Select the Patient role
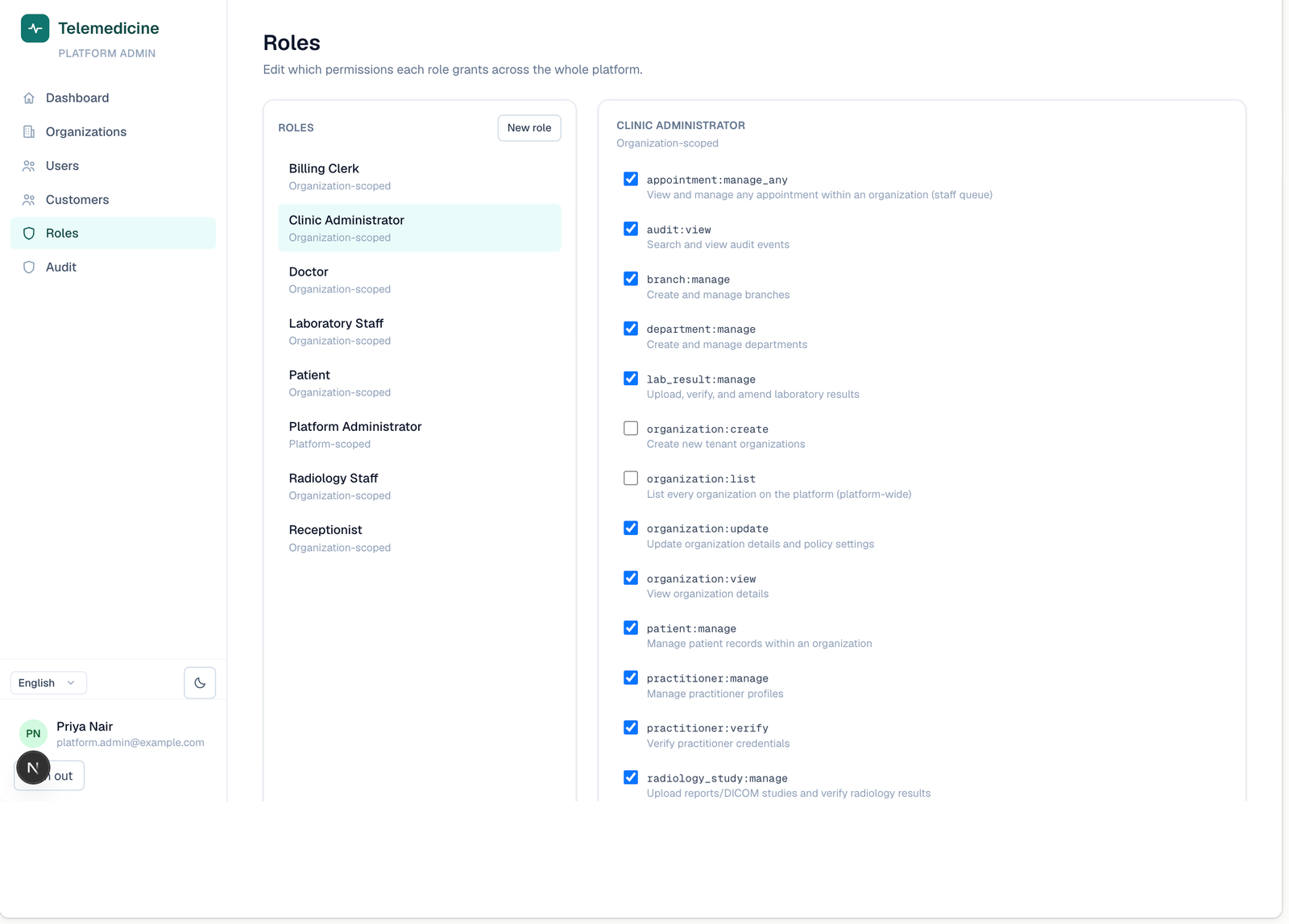The width and height of the screenshot is (1289, 924). (x=420, y=383)
